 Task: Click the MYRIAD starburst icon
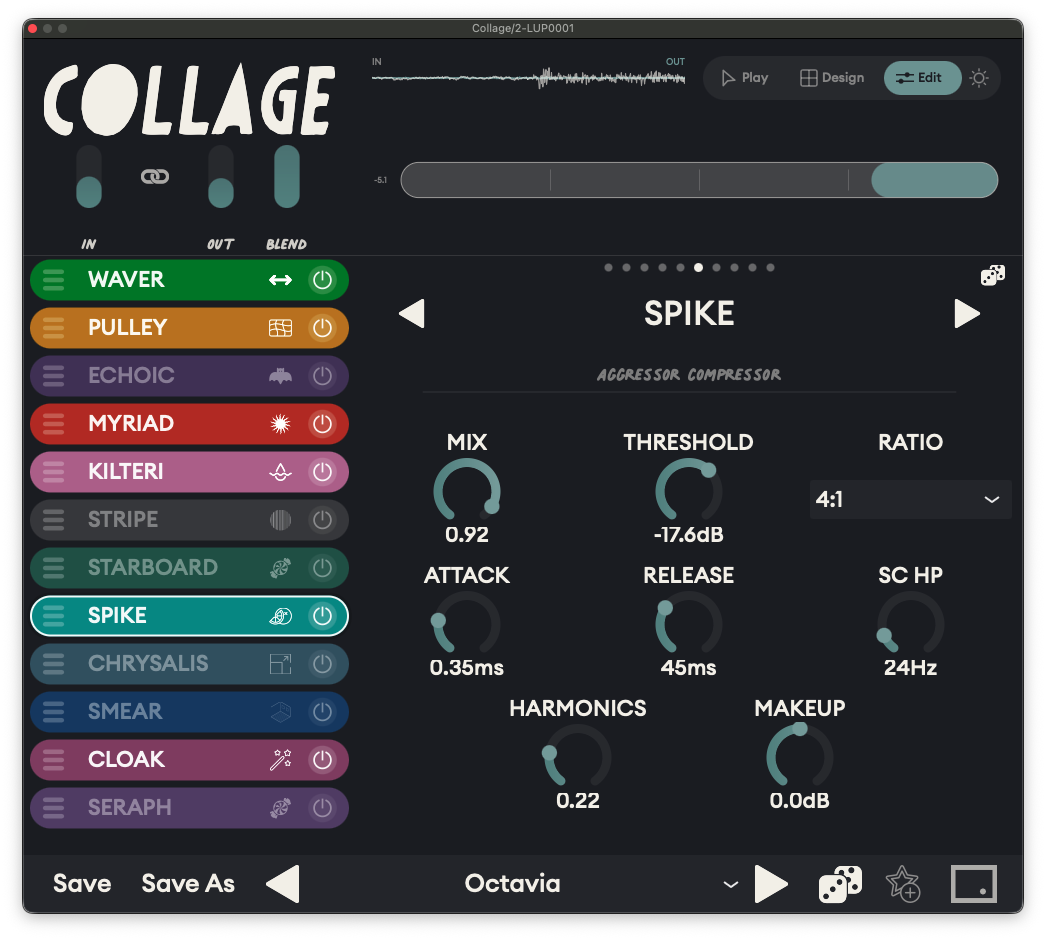280,424
